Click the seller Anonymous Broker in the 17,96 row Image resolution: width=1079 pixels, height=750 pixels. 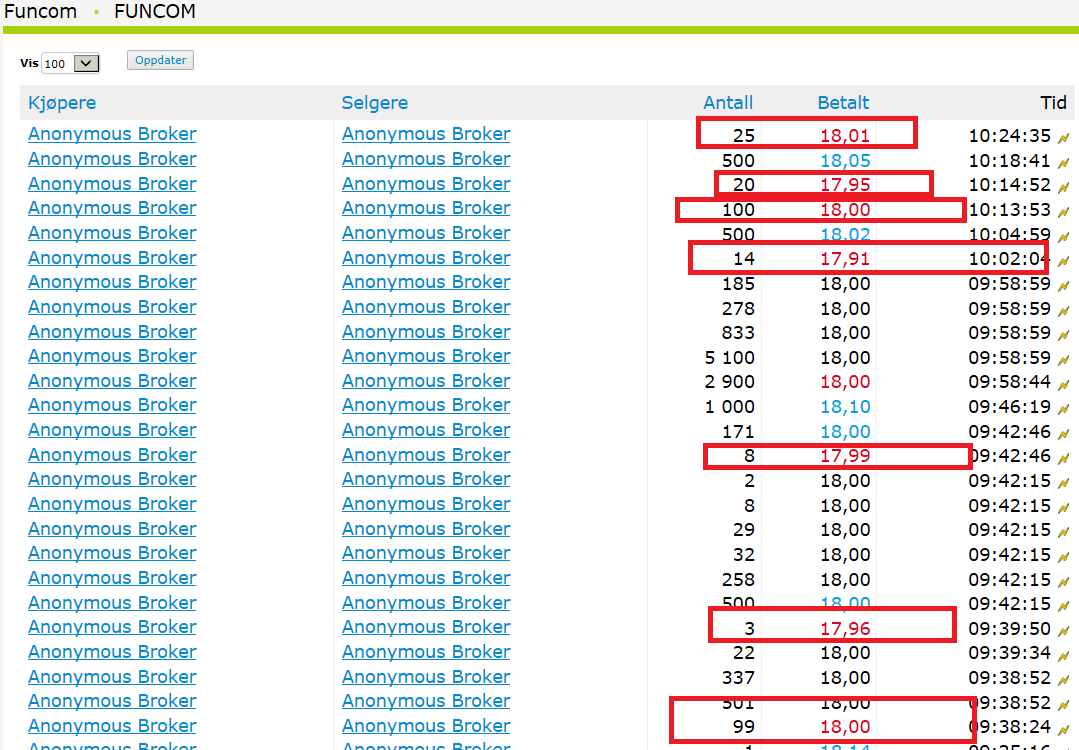pos(426,627)
